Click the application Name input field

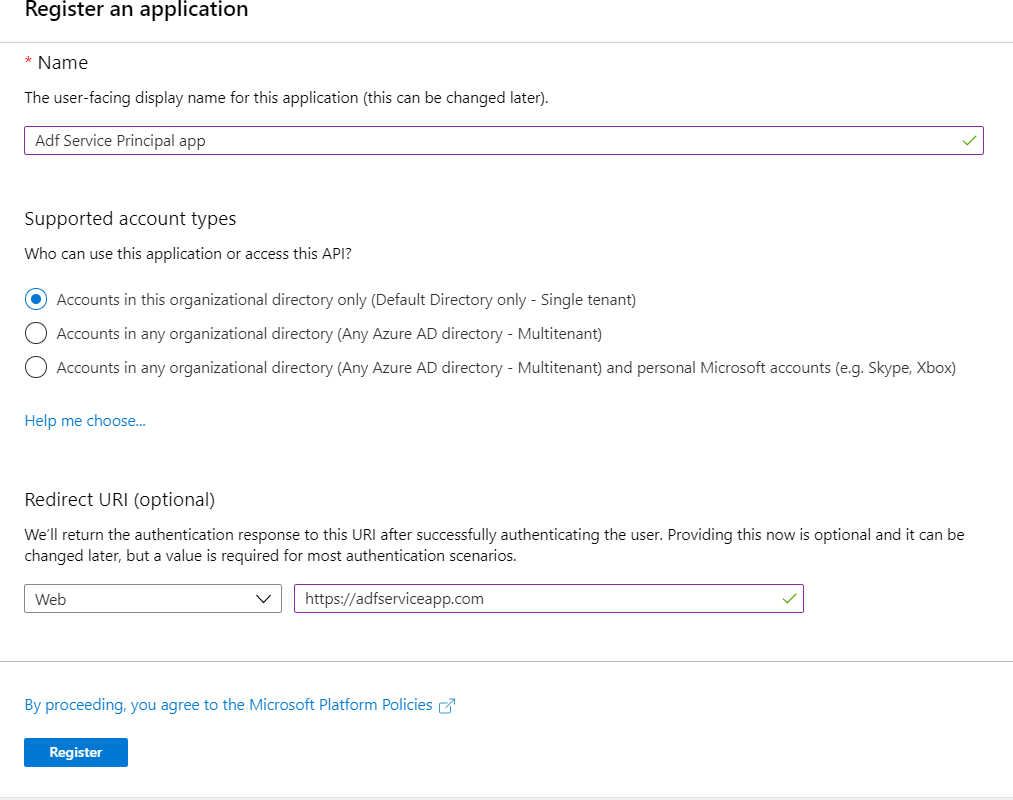tap(503, 140)
